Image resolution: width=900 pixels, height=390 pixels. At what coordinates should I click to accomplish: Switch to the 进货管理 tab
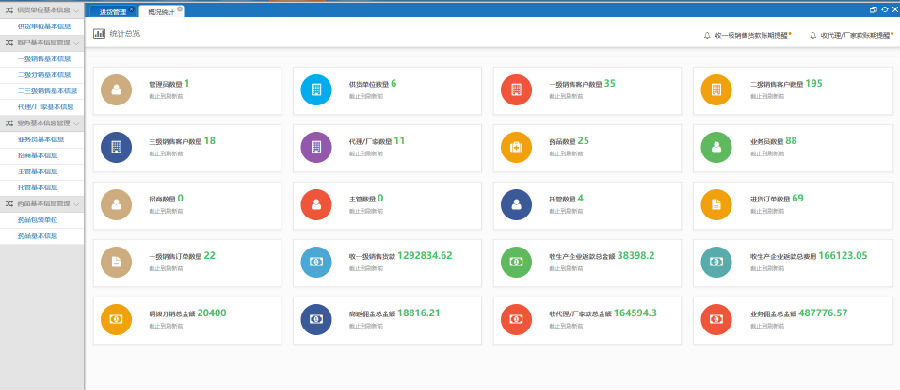coord(112,11)
